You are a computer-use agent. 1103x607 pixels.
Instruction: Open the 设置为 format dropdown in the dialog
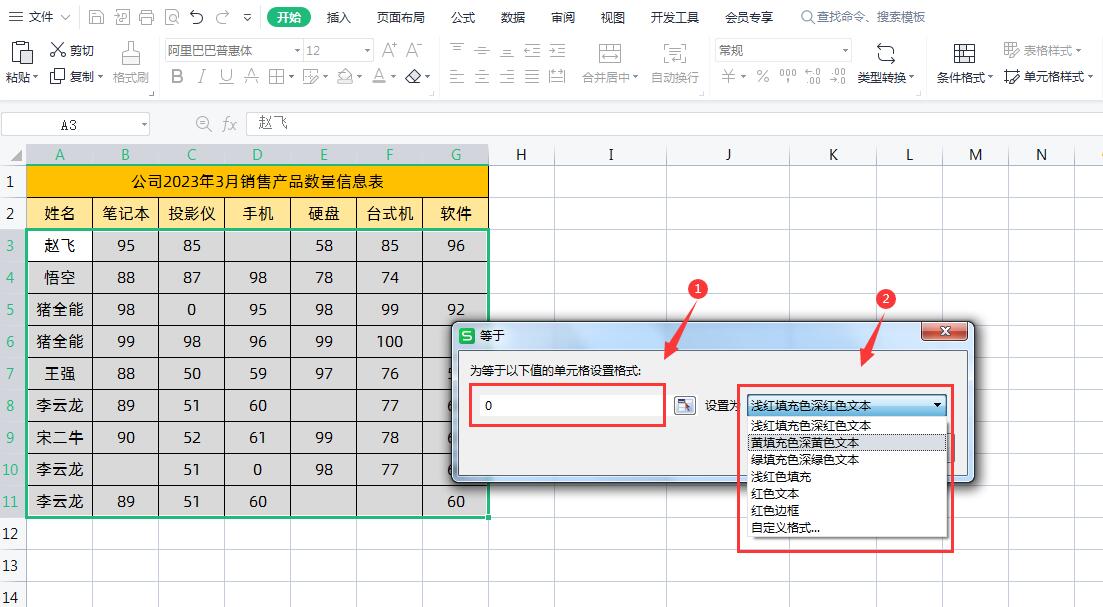coord(936,404)
